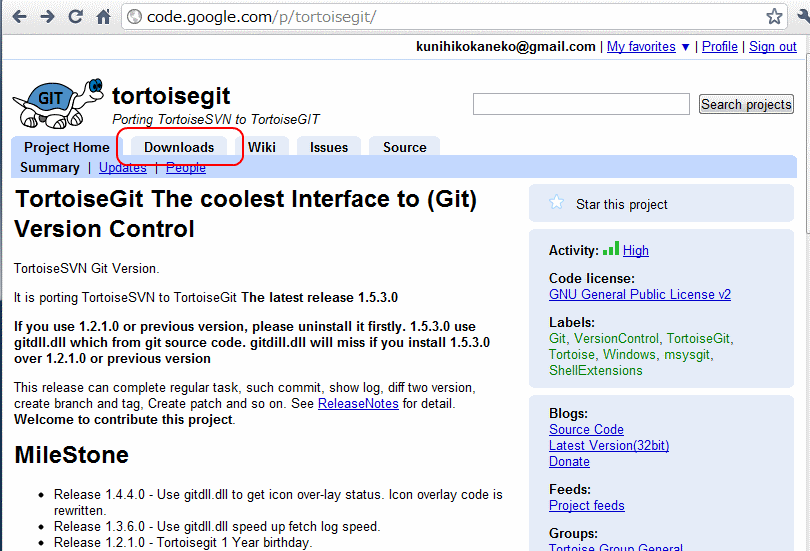The image size is (810, 551).
Task: Click the Search projects button
Action: coord(746,104)
